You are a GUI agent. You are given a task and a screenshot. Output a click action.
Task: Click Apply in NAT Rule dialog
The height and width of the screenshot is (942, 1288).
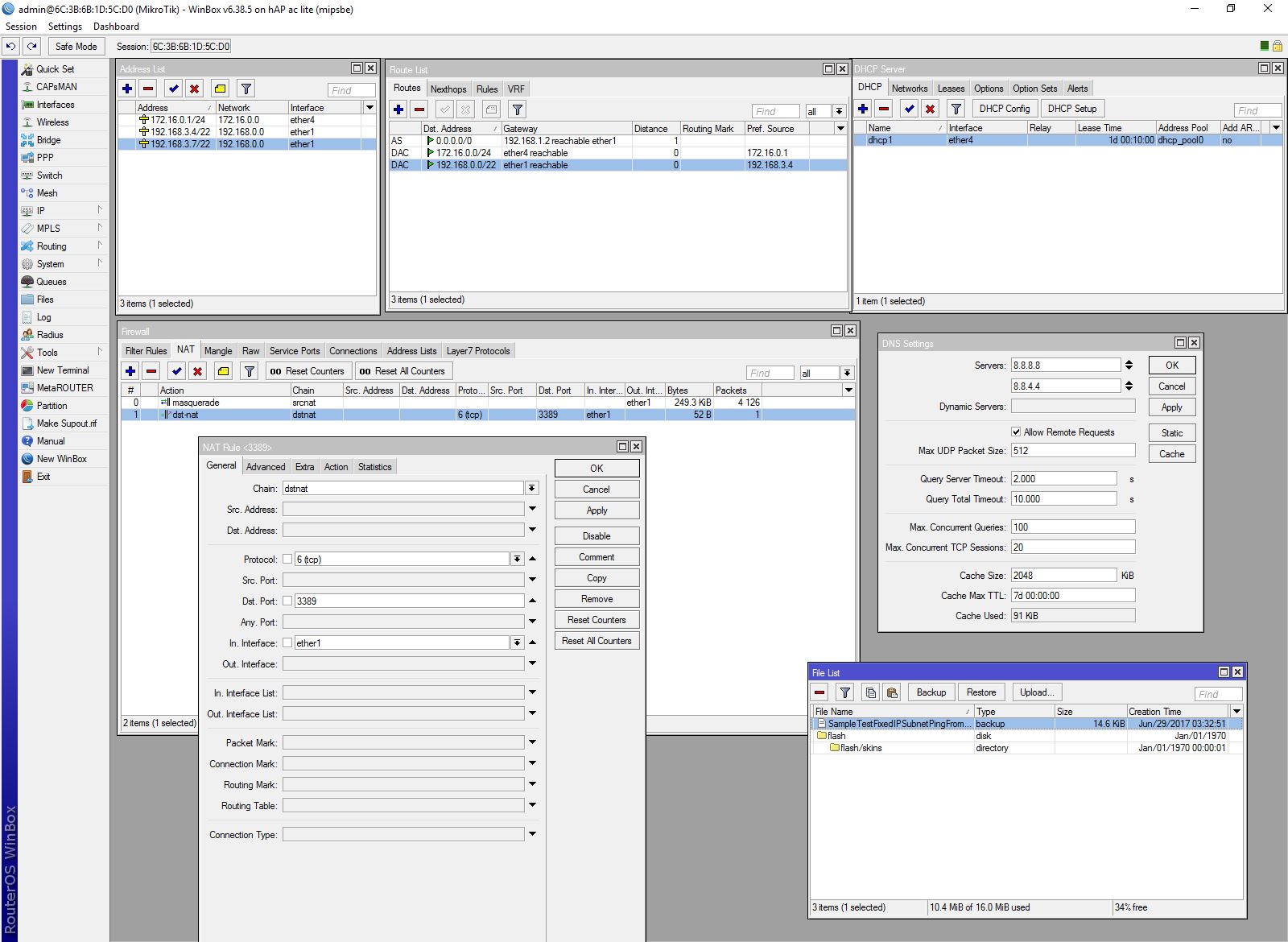597,510
